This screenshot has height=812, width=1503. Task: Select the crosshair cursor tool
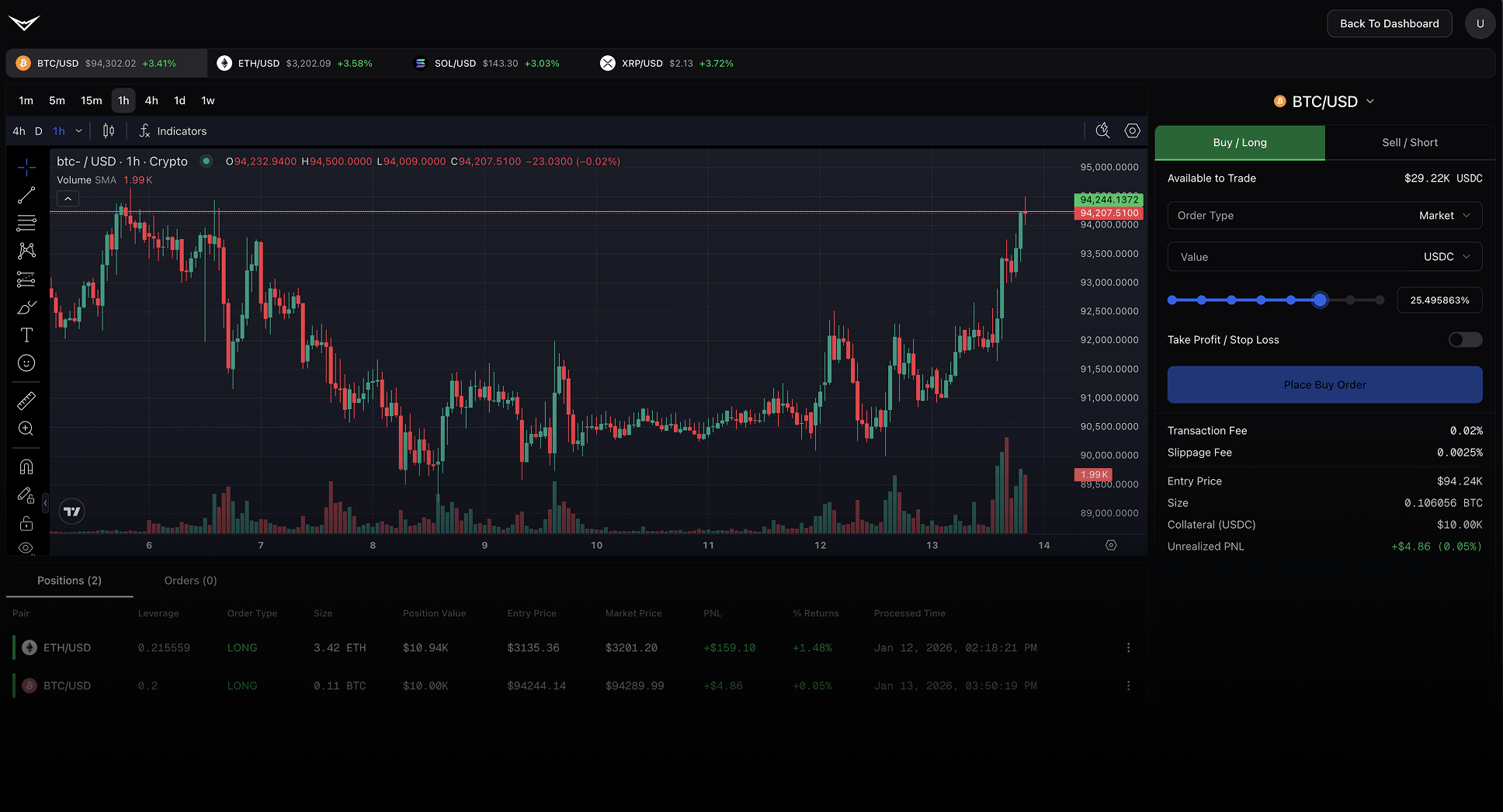click(x=26, y=167)
